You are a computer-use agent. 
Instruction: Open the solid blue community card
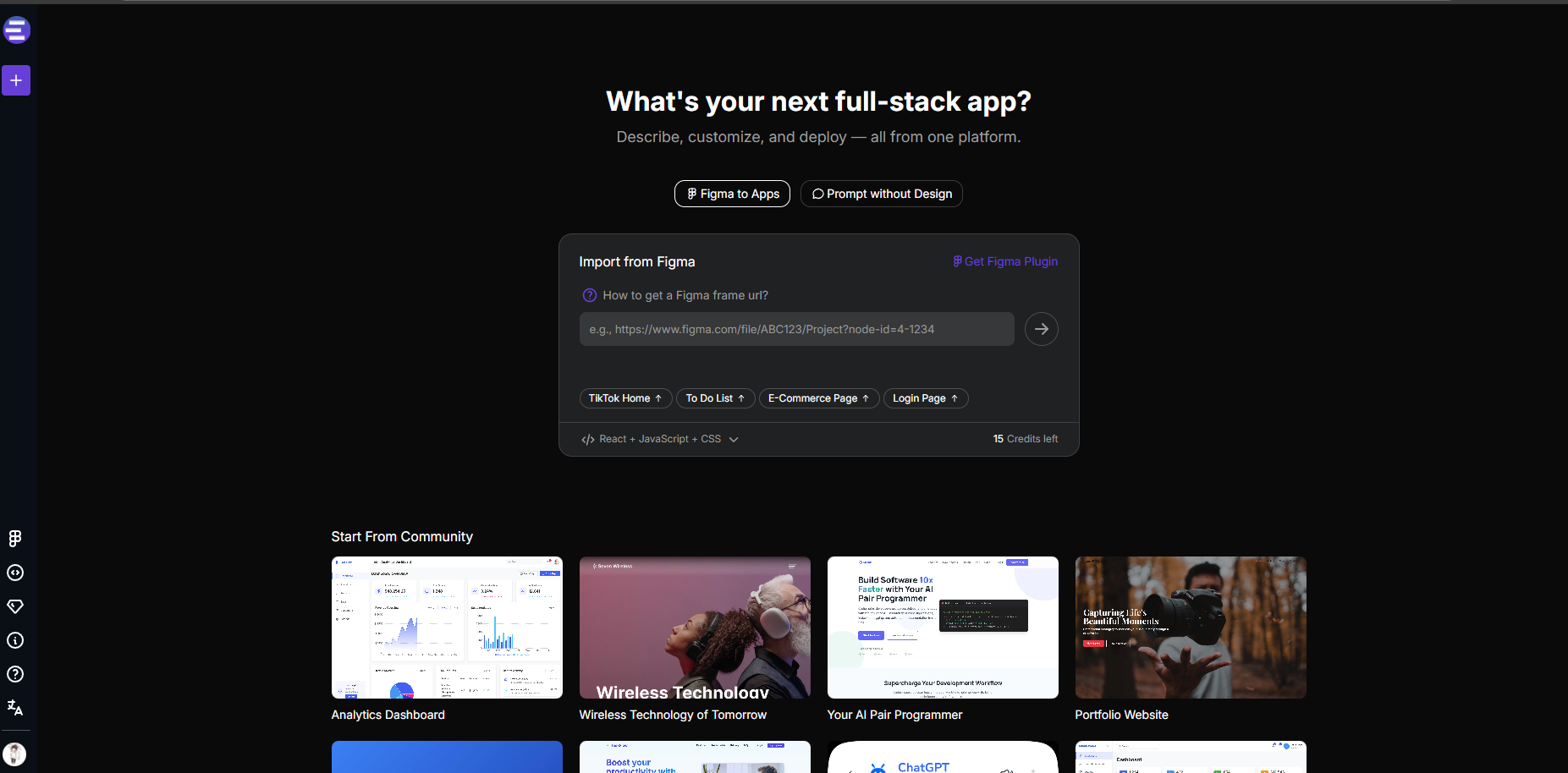pos(447,757)
